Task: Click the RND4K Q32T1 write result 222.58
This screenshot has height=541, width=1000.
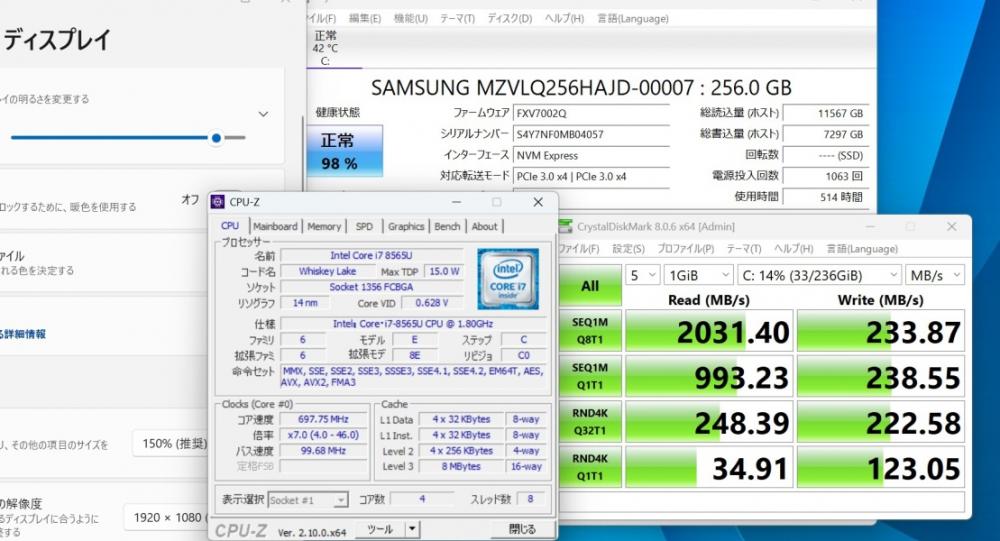Action: [x=881, y=422]
